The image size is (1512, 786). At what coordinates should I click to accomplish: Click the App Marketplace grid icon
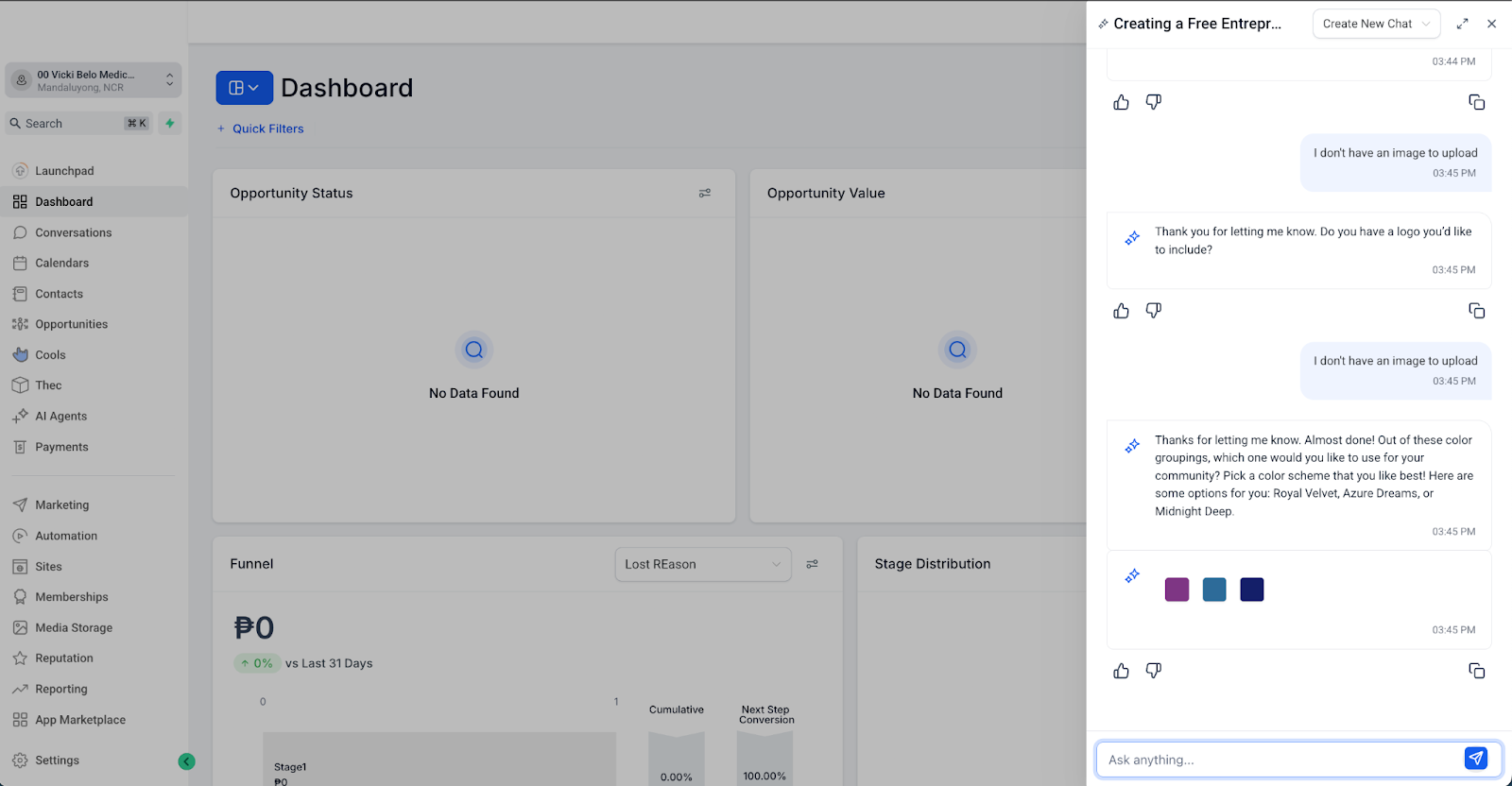(x=20, y=720)
